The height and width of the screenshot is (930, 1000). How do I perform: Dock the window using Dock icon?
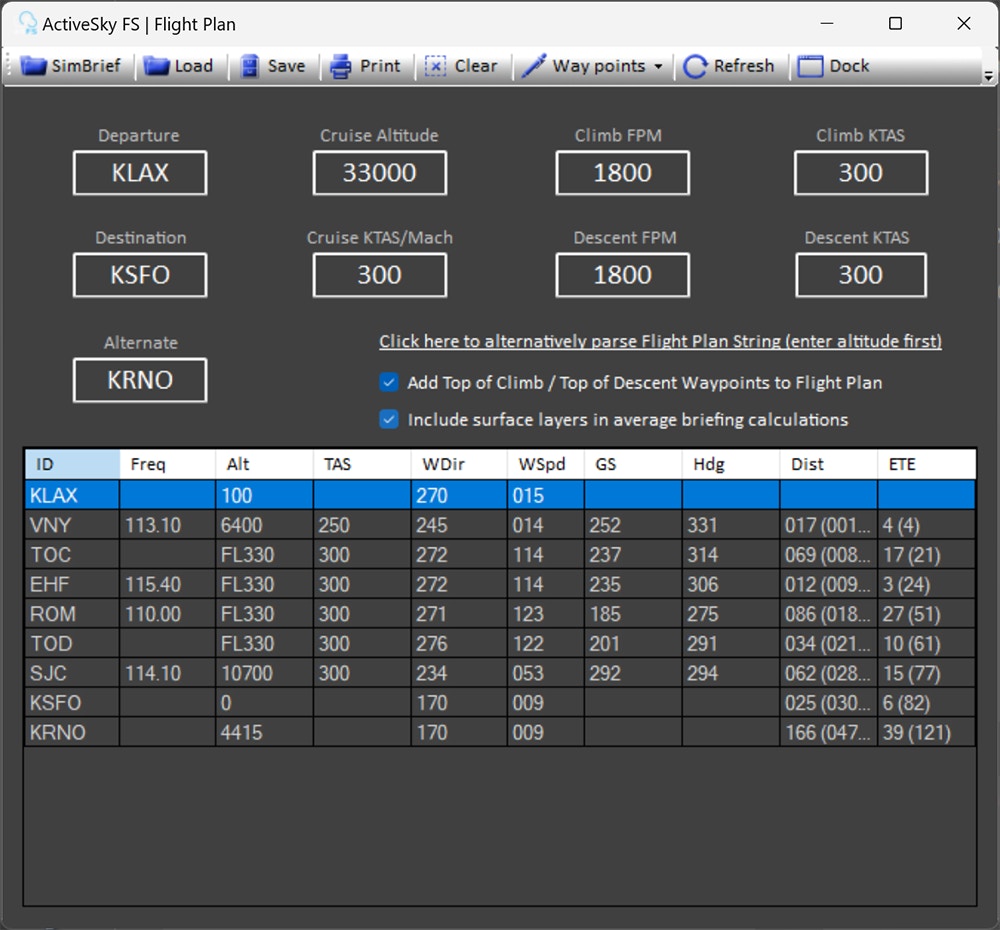[x=810, y=66]
